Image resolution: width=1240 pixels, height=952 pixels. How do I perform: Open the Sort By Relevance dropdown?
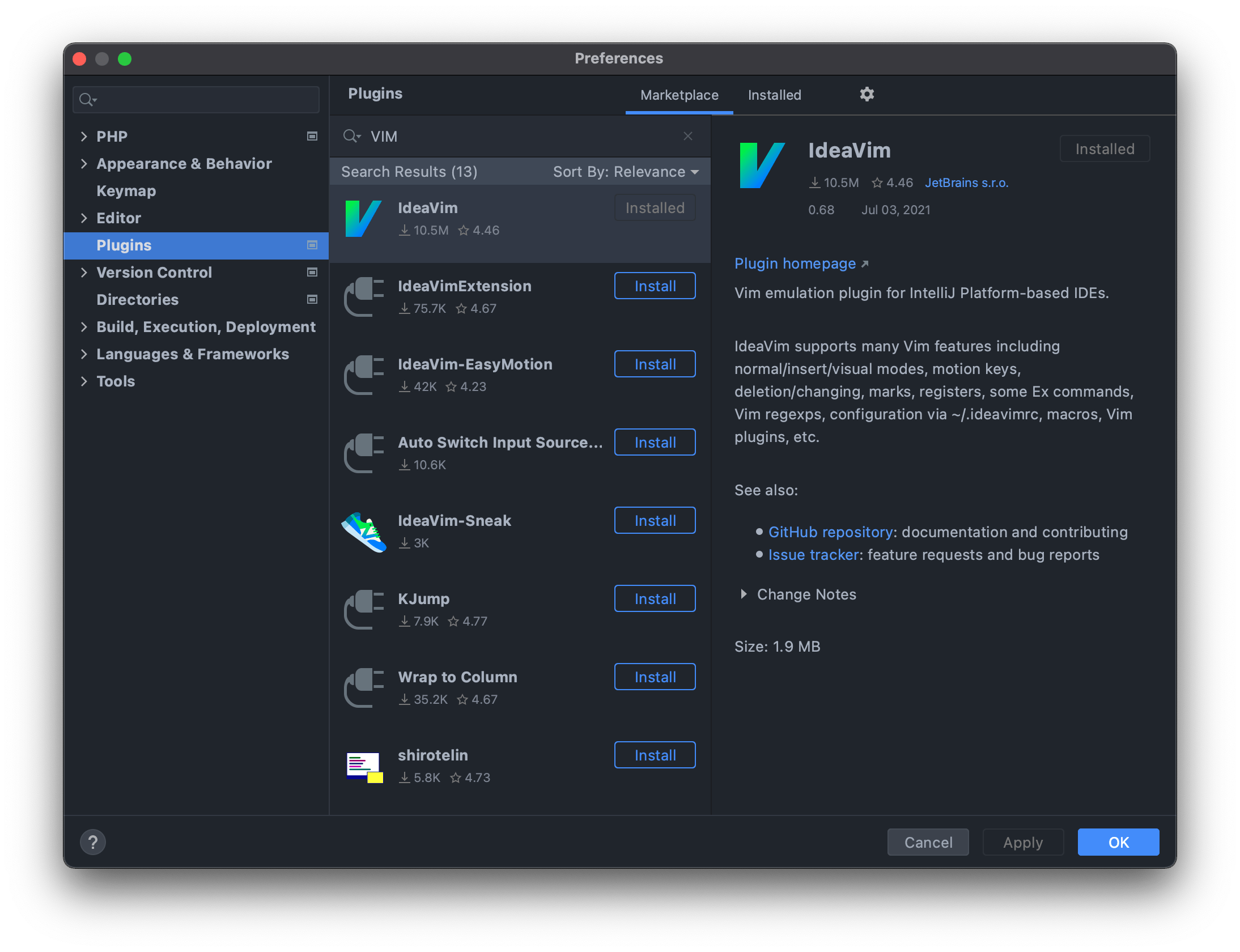coord(625,172)
